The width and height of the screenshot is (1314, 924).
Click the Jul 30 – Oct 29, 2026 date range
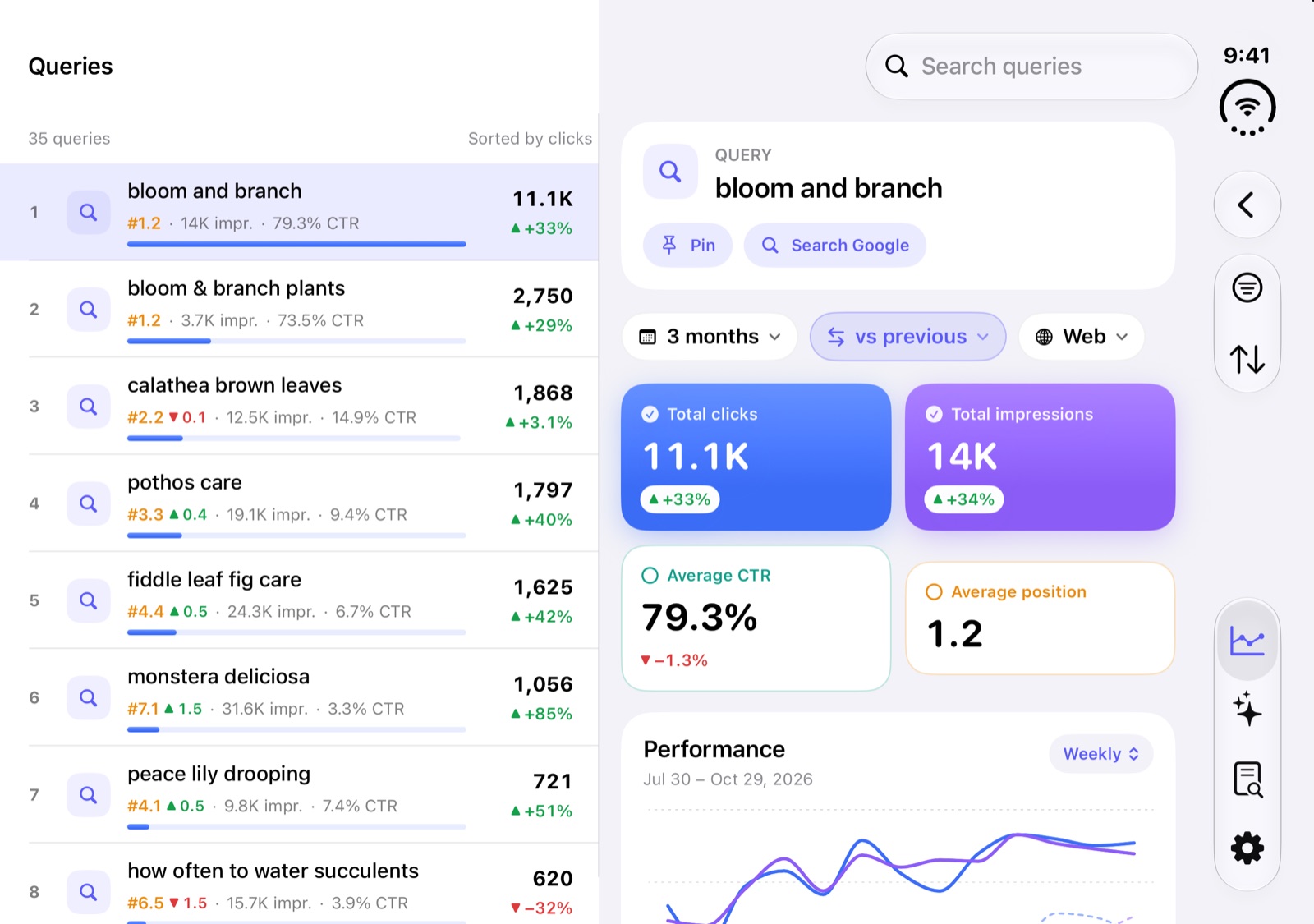pyautogui.click(x=728, y=779)
